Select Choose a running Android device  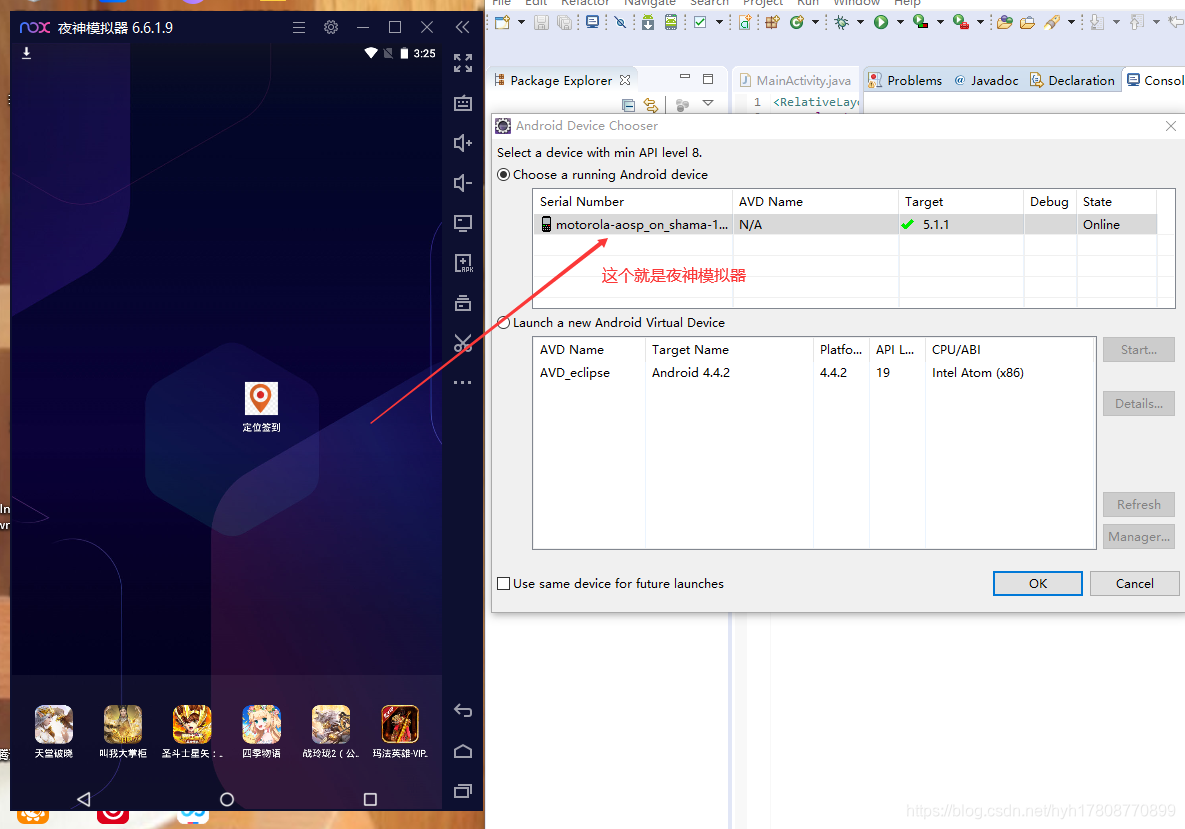[x=503, y=175]
